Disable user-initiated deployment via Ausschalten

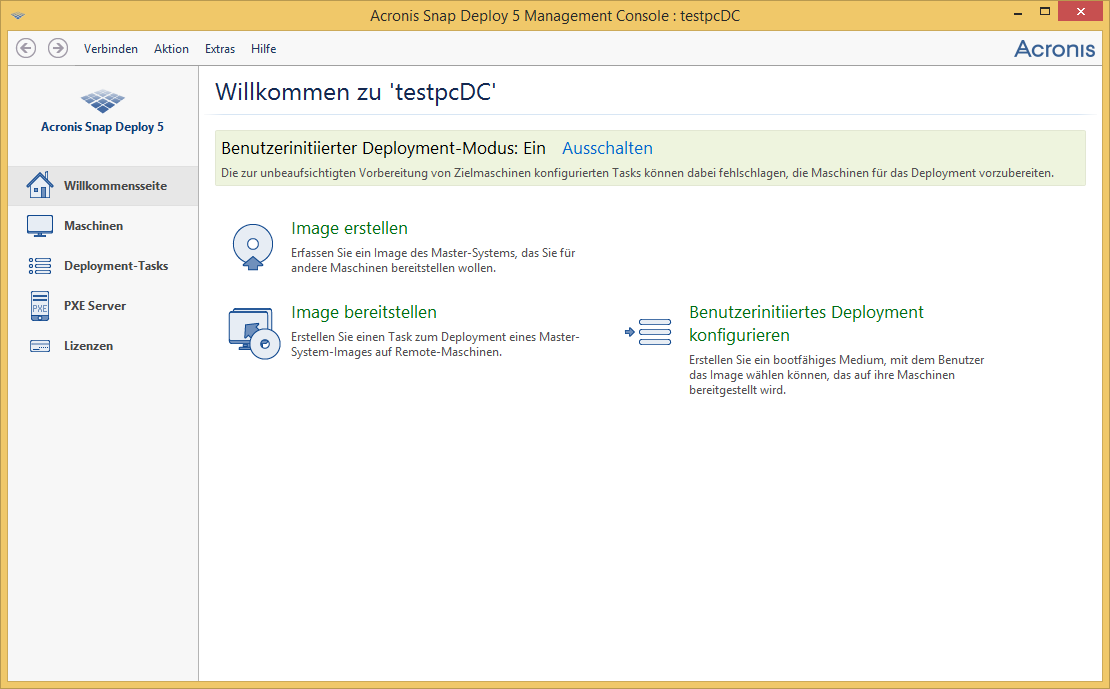(607, 147)
